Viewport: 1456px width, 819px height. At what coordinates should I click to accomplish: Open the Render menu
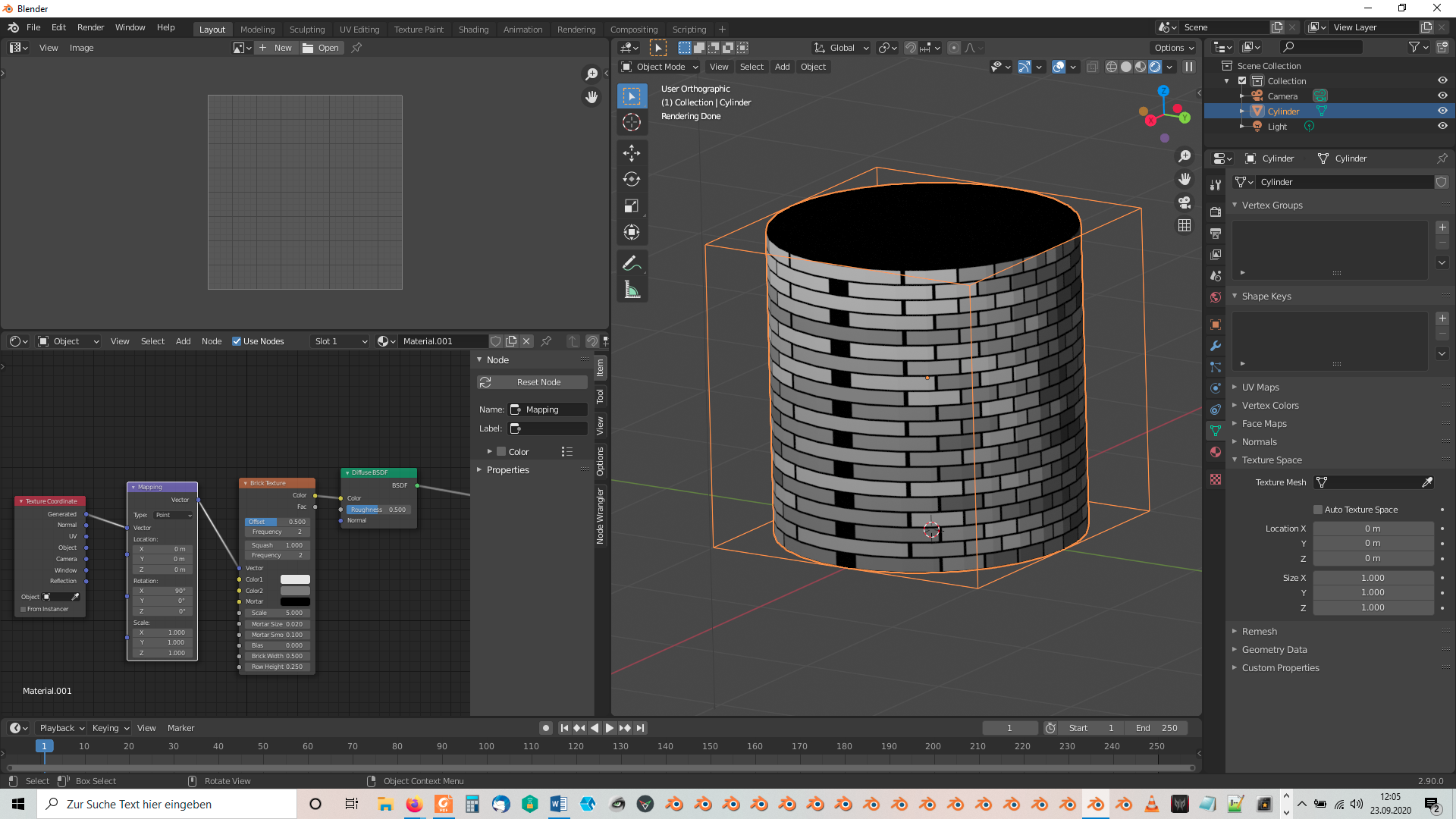[x=90, y=27]
